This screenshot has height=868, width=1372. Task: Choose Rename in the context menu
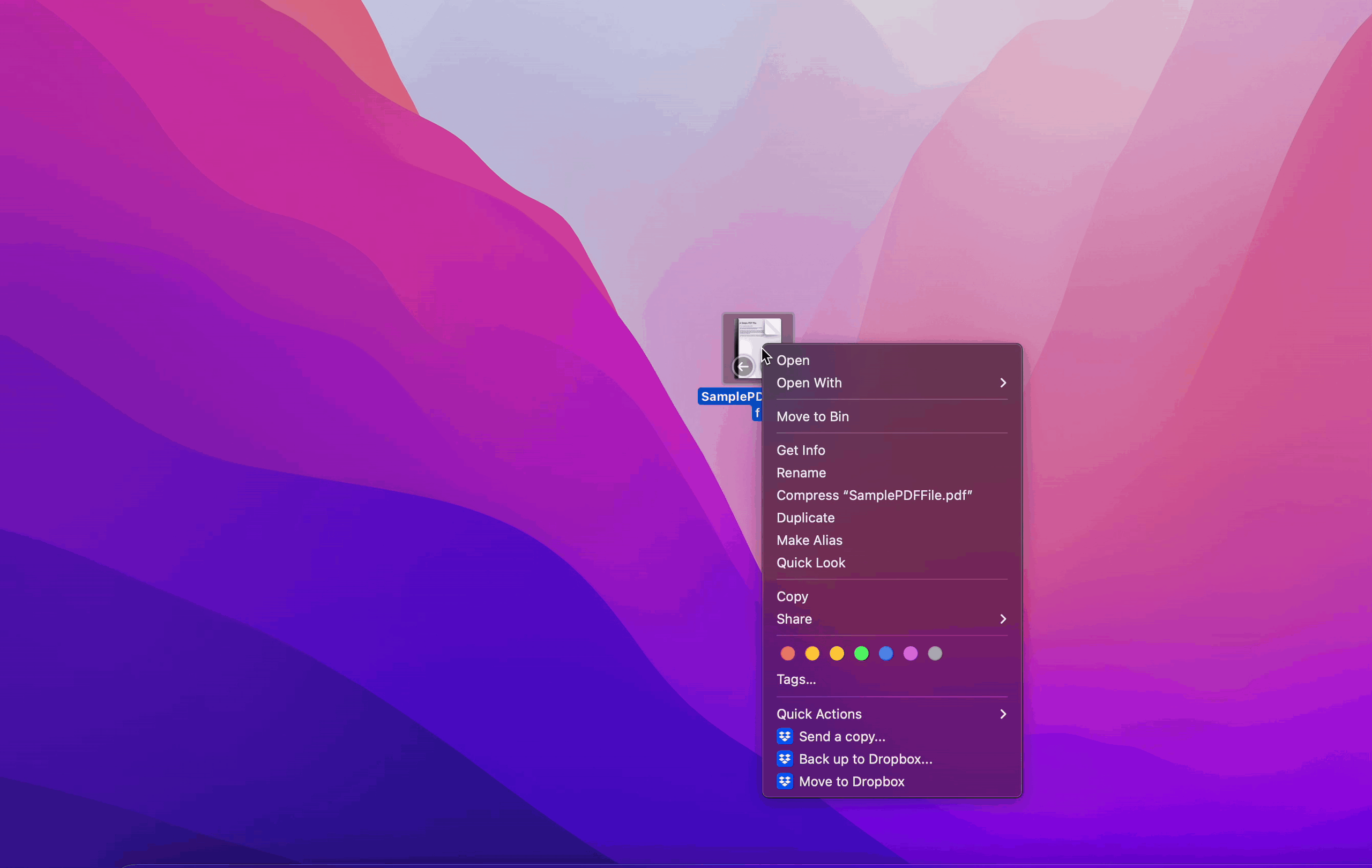(801, 473)
